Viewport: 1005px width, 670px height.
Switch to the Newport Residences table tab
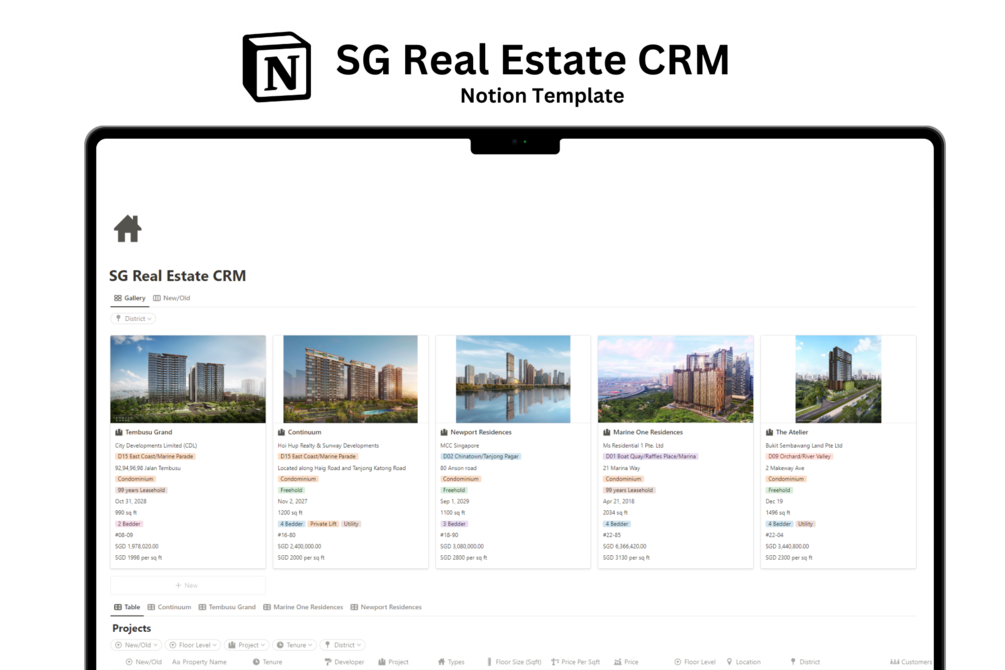(x=386, y=607)
